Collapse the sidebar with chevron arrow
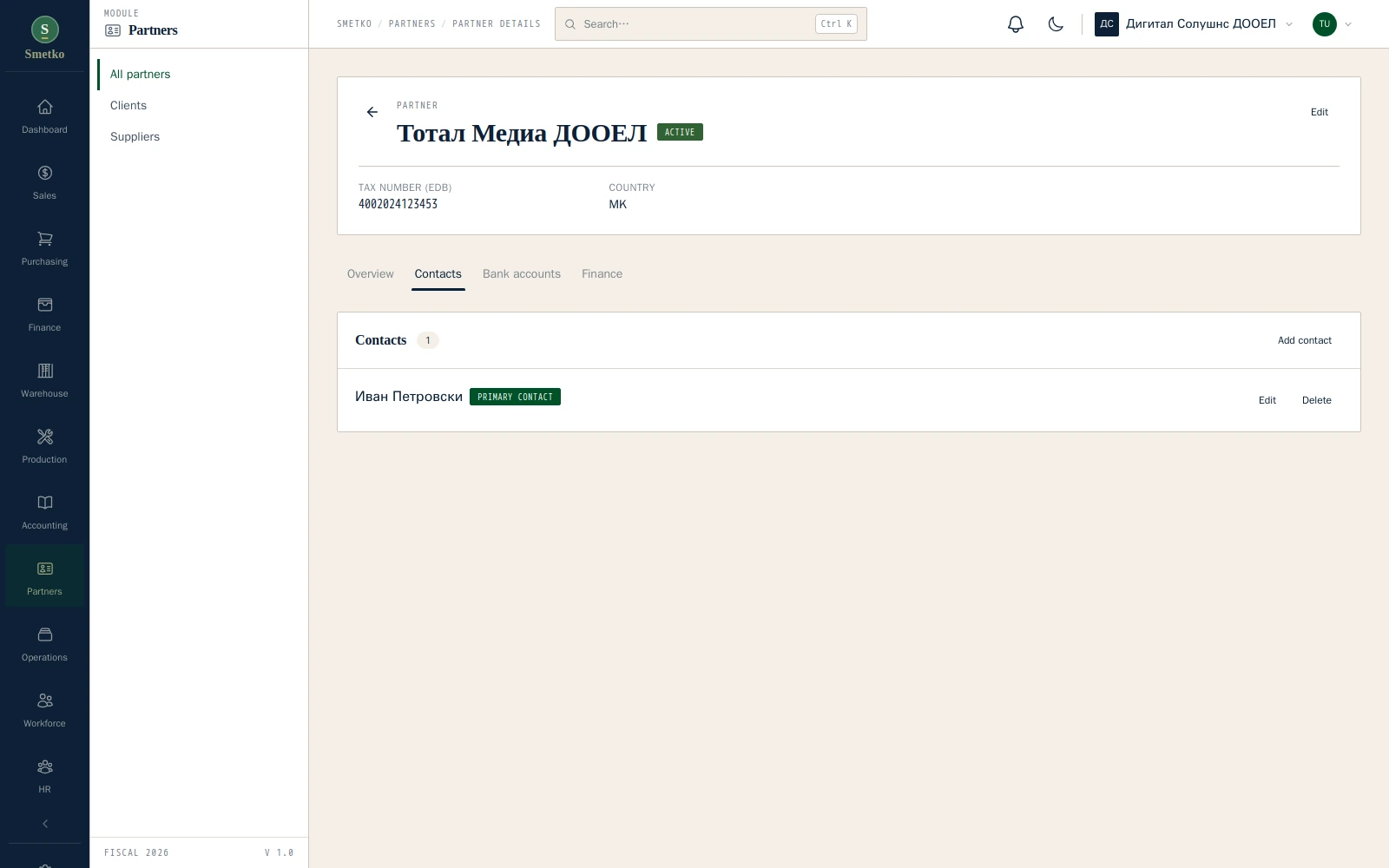The width and height of the screenshot is (1389, 868). (44, 824)
